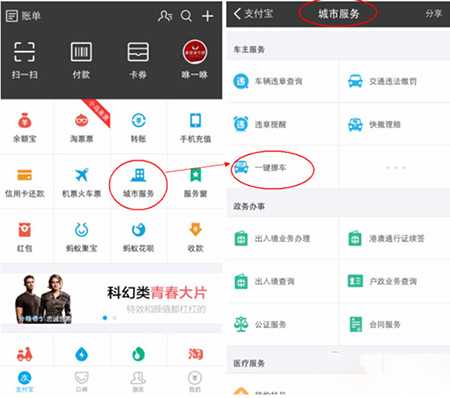Tap the 政务办事 section header
Image resolution: width=450 pixels, height=398 pixels.
(x=249, y=206)
